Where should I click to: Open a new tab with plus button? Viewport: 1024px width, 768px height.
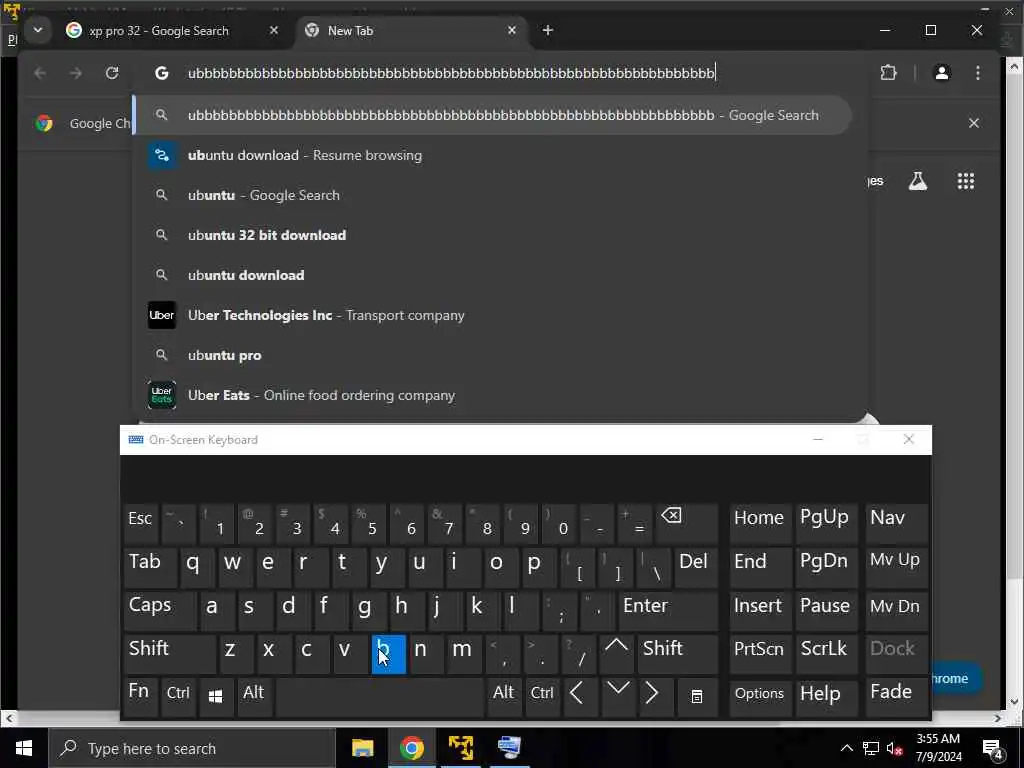pos(548,30)
